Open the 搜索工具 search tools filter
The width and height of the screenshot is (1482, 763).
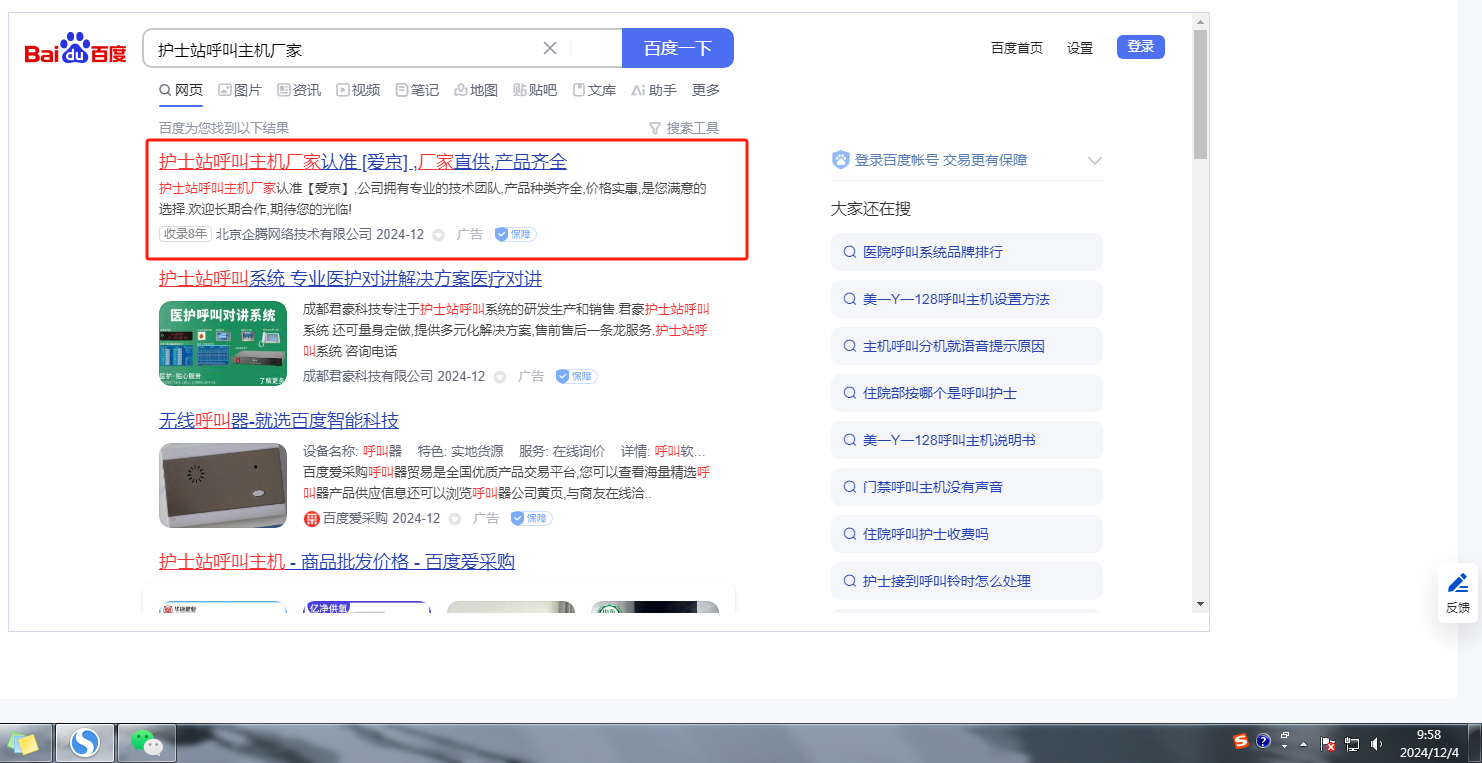click(684, 128)
